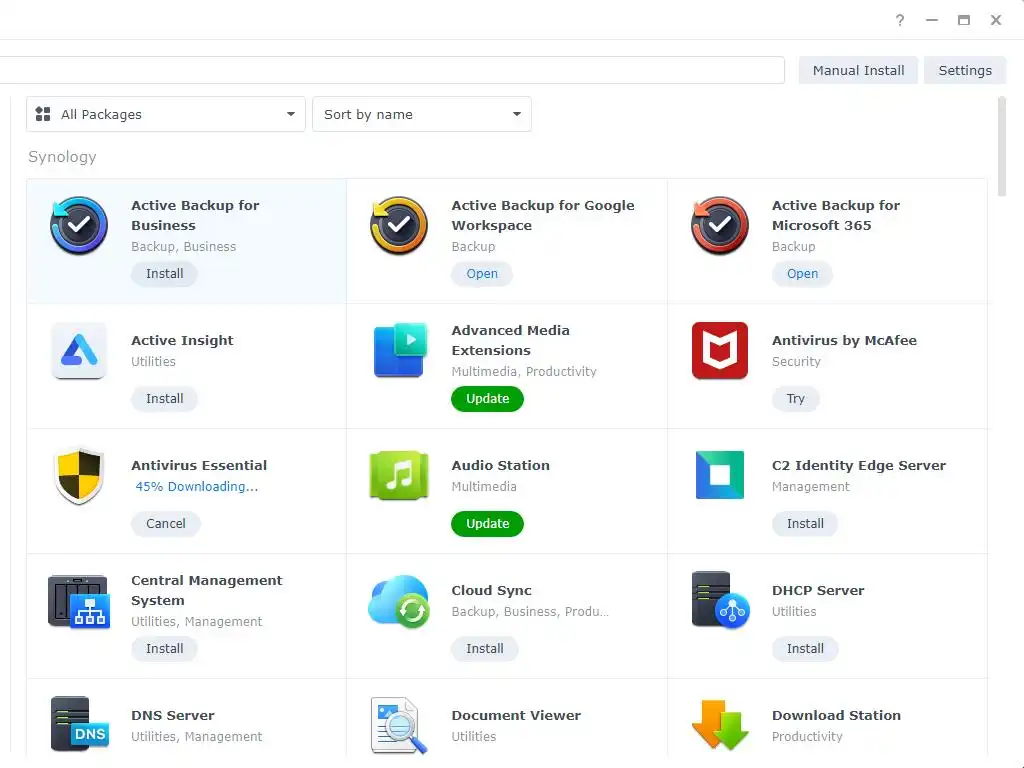
Task: Click the 'Synology' section heading
Action: point(62,157)
